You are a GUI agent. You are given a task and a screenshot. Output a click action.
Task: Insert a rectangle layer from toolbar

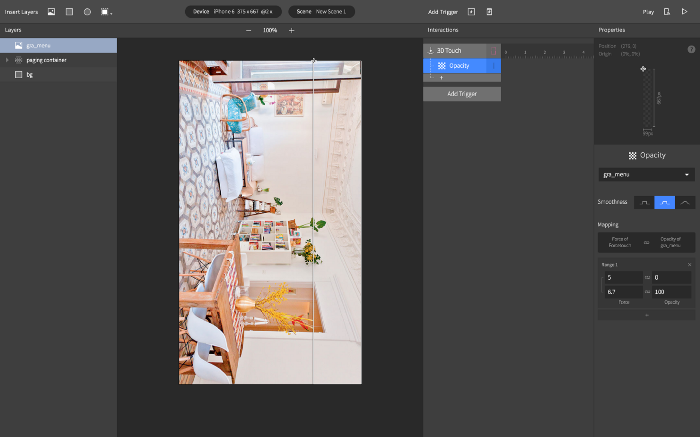pos(69,12)
